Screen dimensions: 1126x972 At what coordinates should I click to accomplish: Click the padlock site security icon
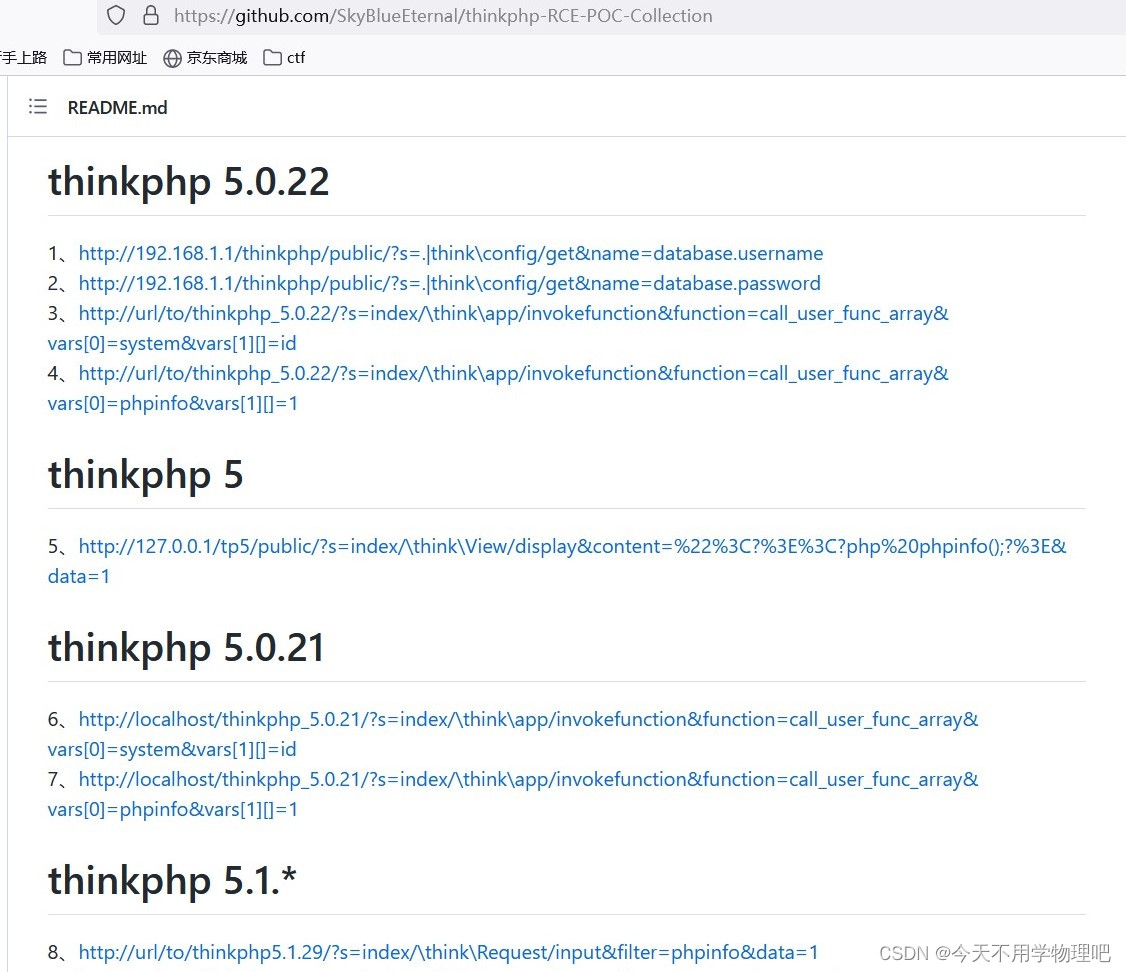point(151,15)
